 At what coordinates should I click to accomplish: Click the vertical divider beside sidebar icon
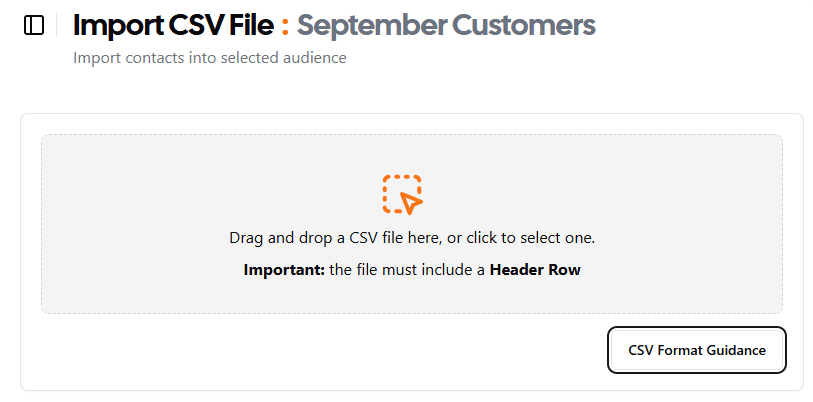pos(57,25)
